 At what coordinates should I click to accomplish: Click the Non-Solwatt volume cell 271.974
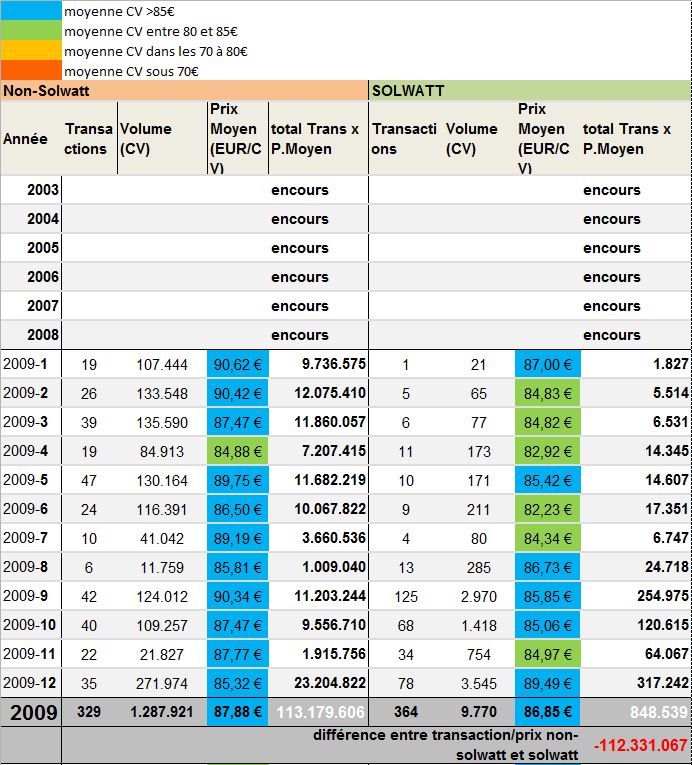click(161, 683)
